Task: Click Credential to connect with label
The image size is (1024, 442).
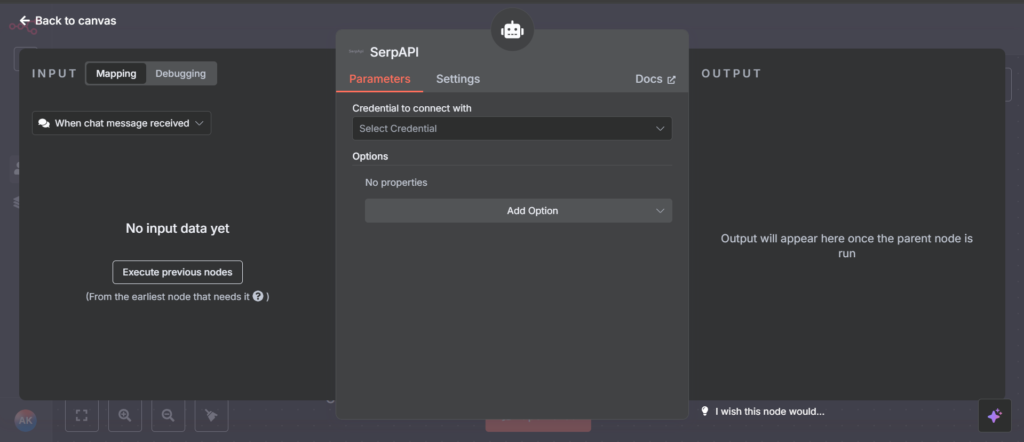Action: (x=412, y=108)
